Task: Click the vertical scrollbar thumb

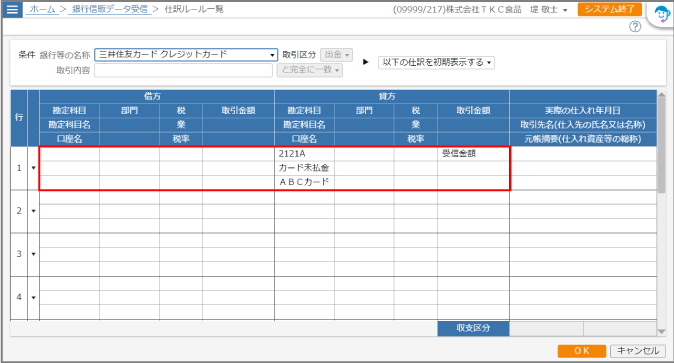Action: 662,144
